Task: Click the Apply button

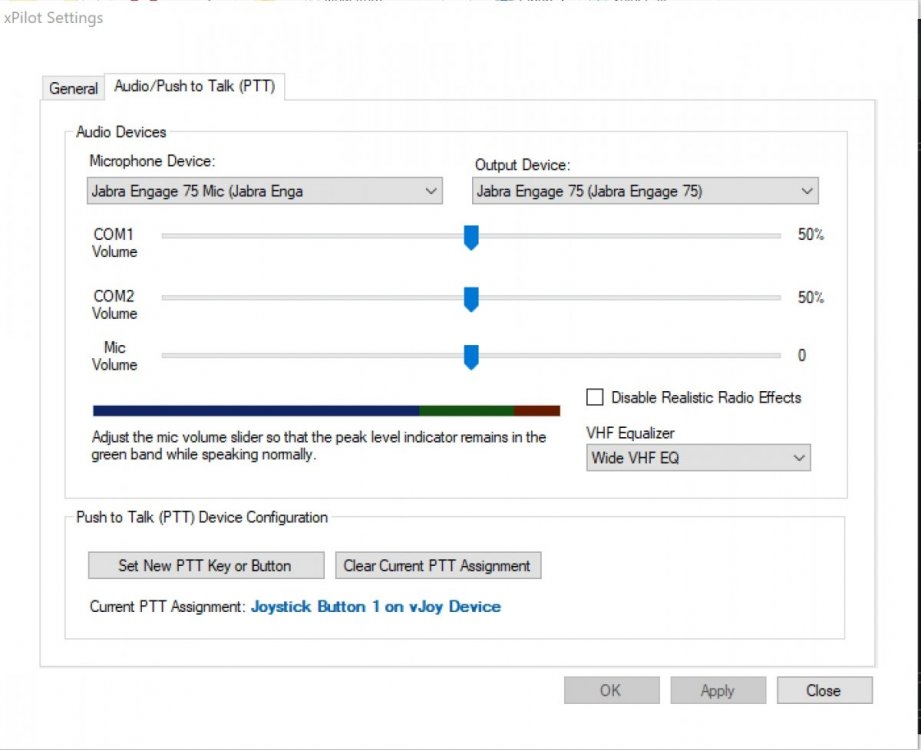Action: click(717, 690)
